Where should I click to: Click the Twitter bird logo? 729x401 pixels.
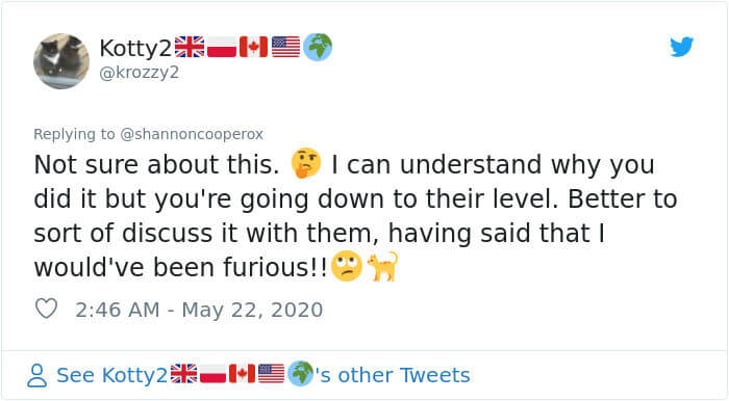pos(682,46)
